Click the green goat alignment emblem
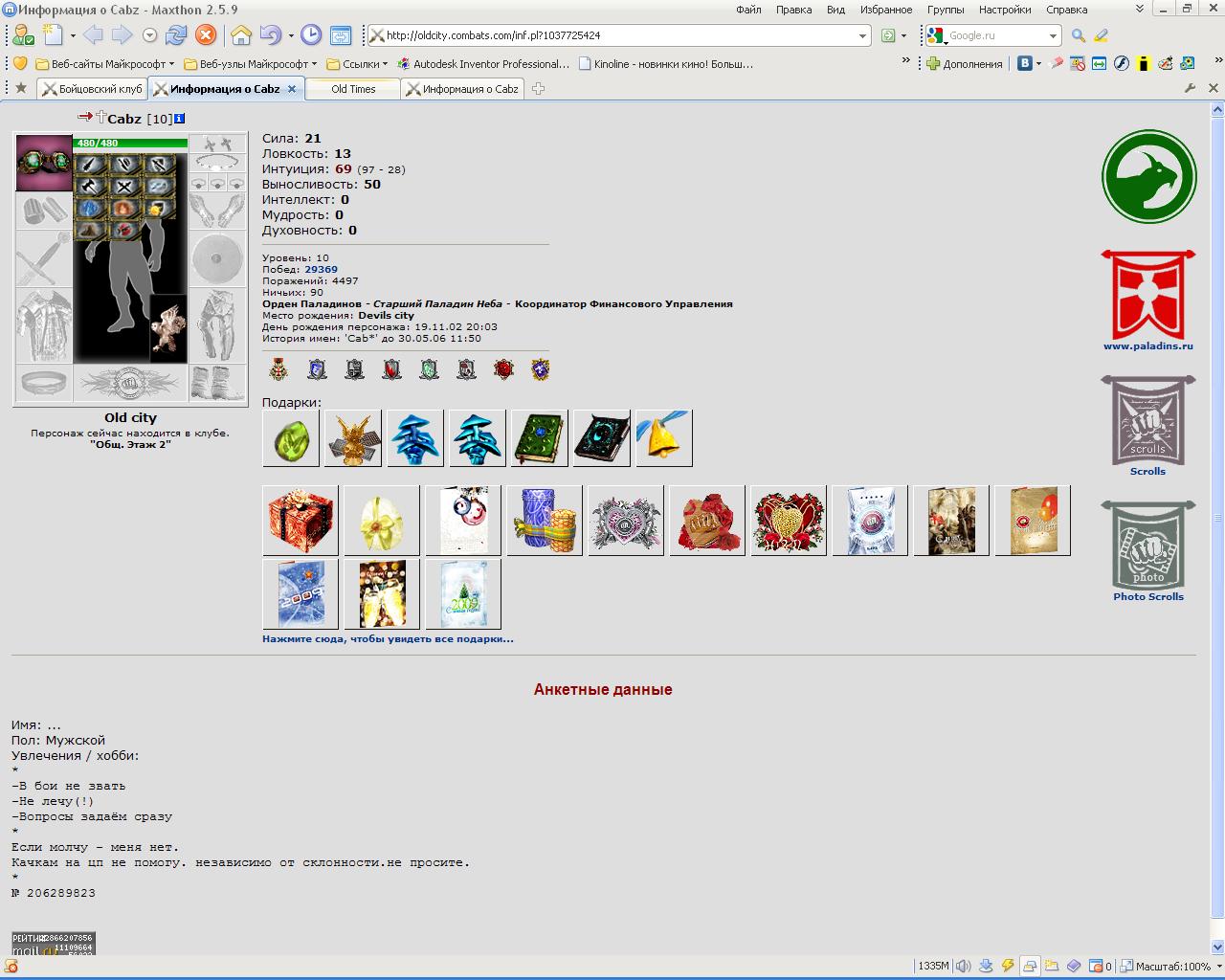 pos(1148,177)
